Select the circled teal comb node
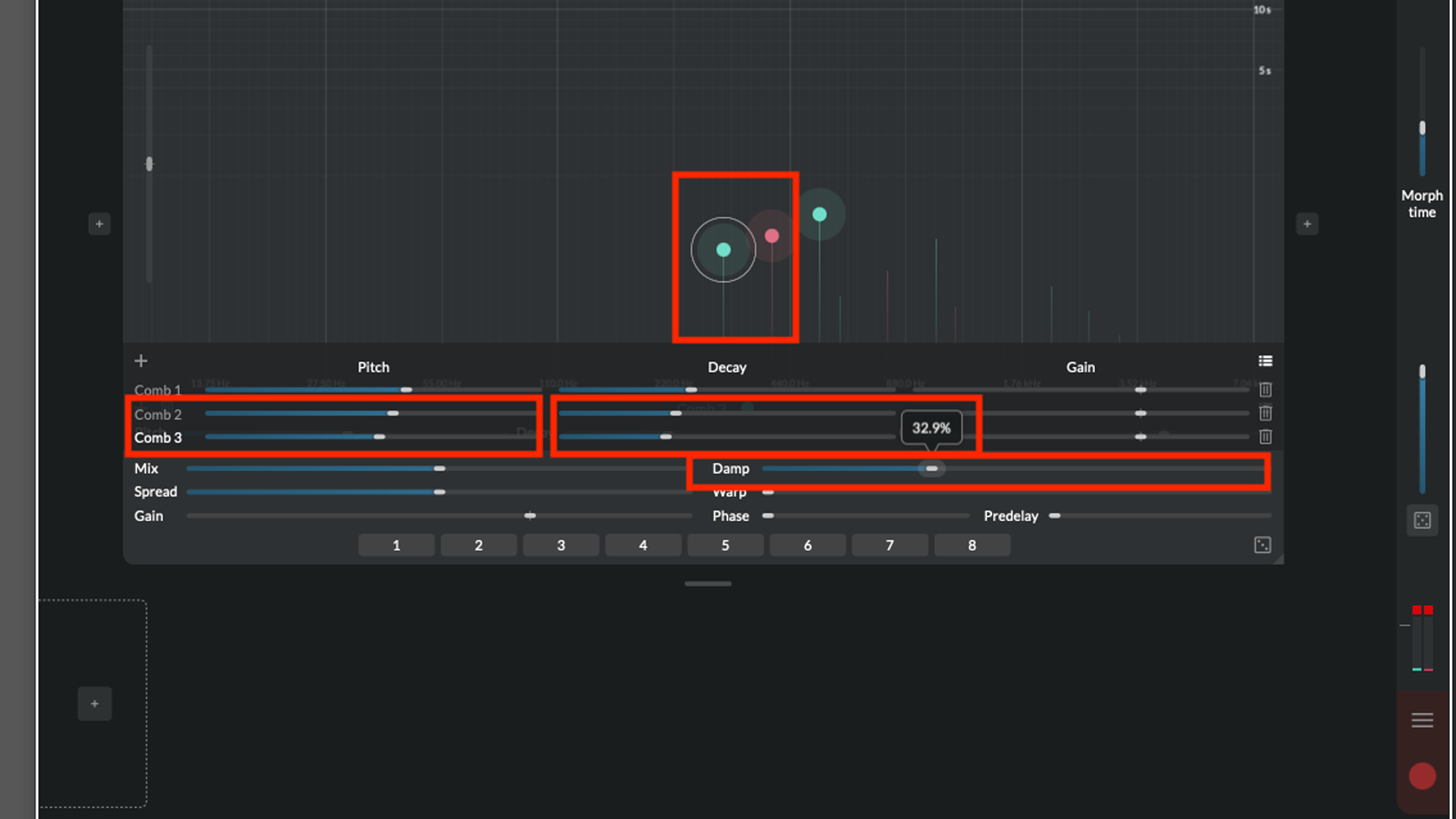The width and height of the screenshot is (1456, 819). click(x=723, y=249)
